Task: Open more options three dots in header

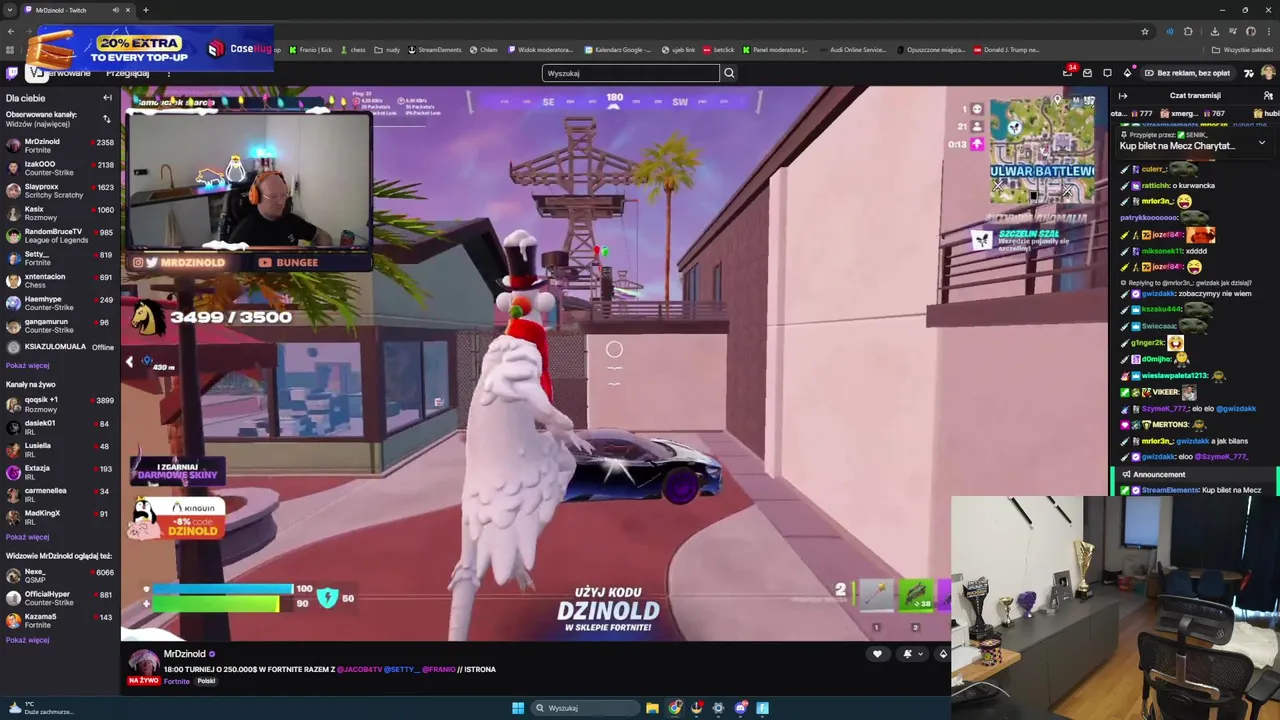Action: coord(168,73)
